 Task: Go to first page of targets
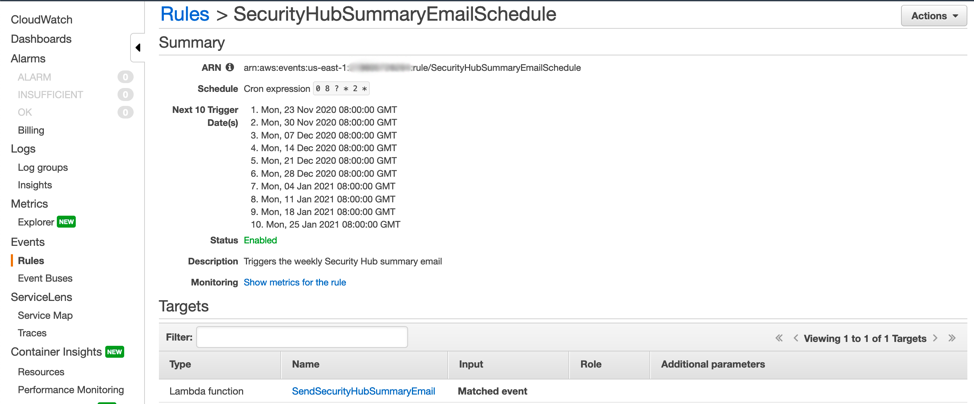(x=779, y=339)
